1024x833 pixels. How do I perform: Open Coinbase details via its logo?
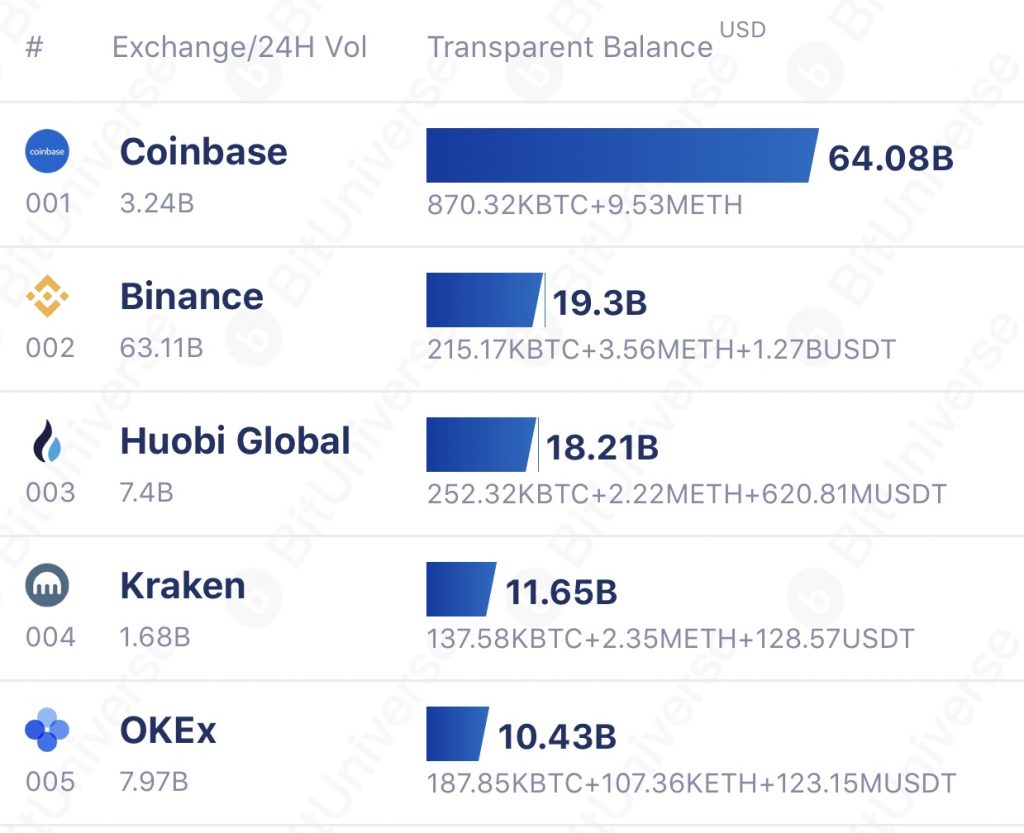click(x=46, y=152)
